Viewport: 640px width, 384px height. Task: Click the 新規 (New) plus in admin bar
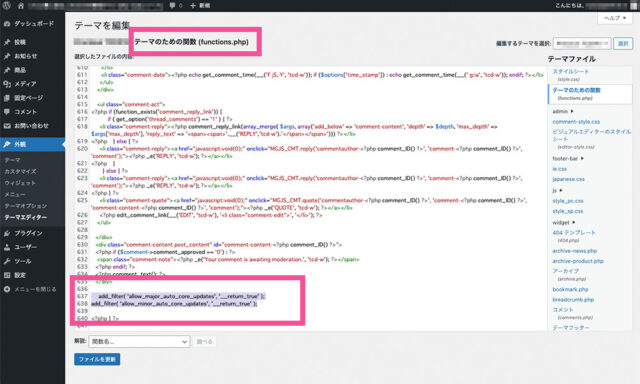click(200, 6)
